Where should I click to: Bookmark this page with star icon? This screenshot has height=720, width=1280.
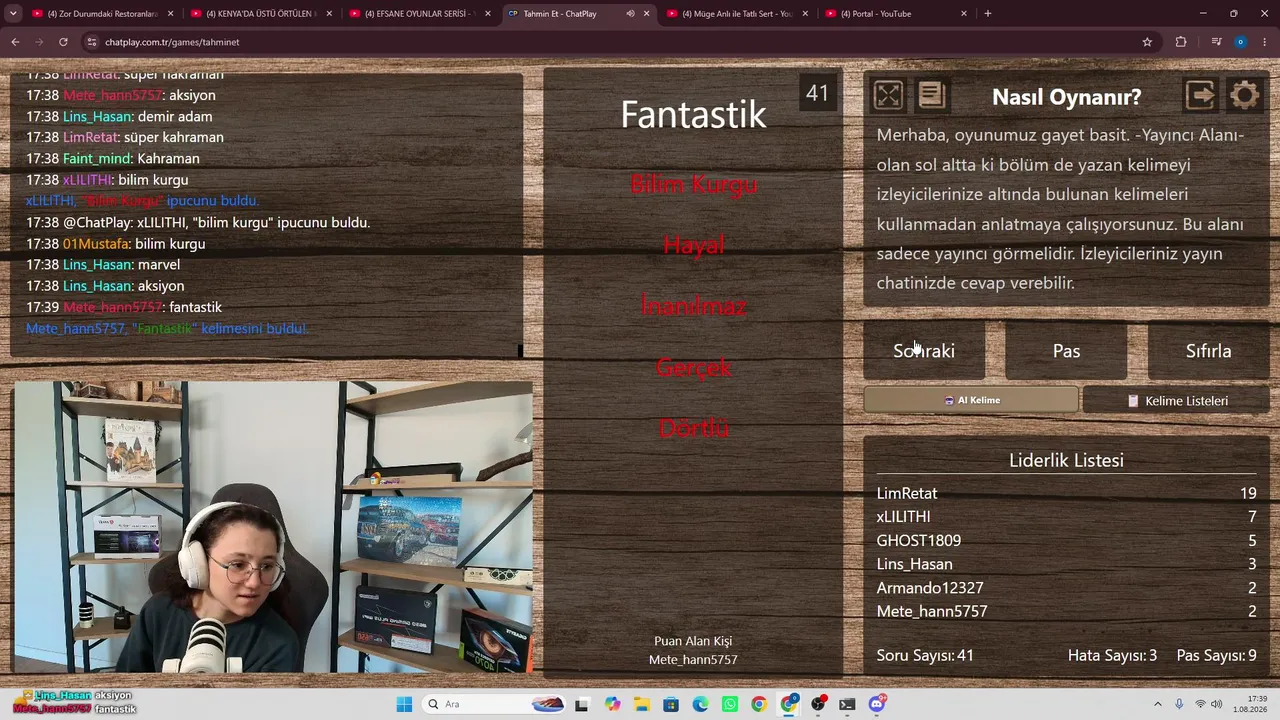point(1147,42)
